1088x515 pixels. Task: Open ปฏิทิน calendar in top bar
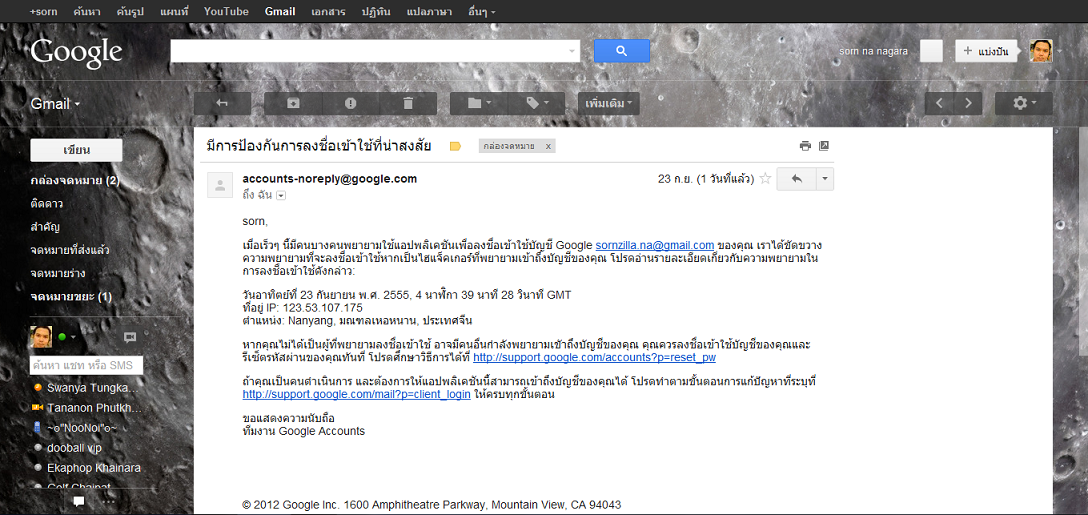(x=375, y=11)
